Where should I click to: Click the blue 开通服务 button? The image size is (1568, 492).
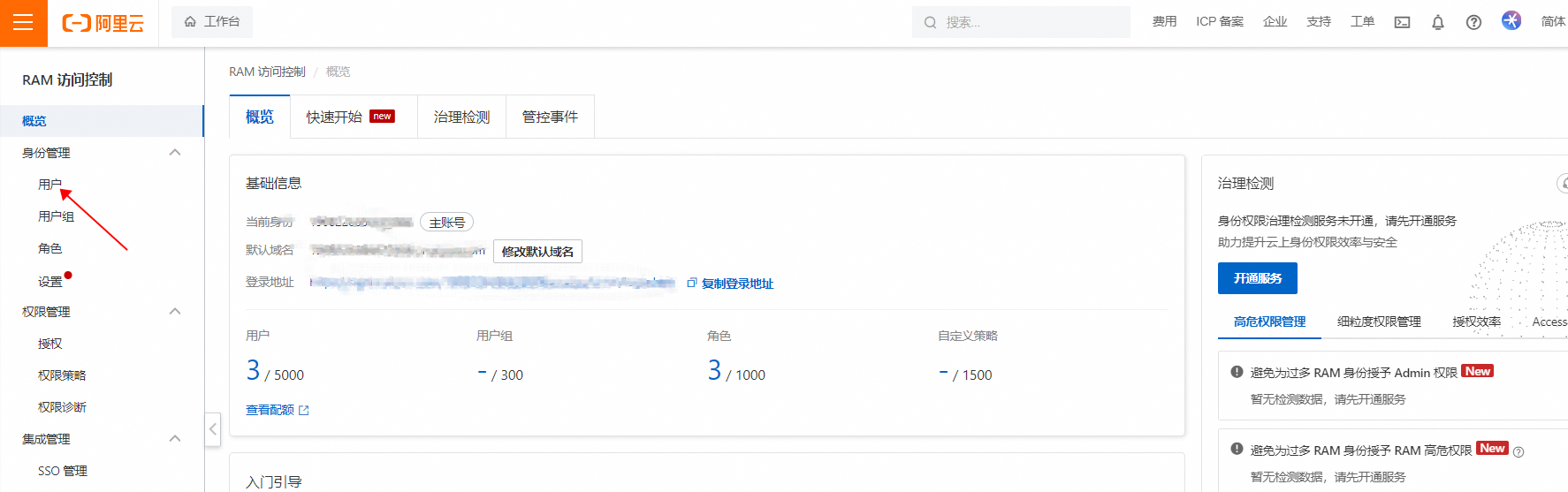point(1257,278)
